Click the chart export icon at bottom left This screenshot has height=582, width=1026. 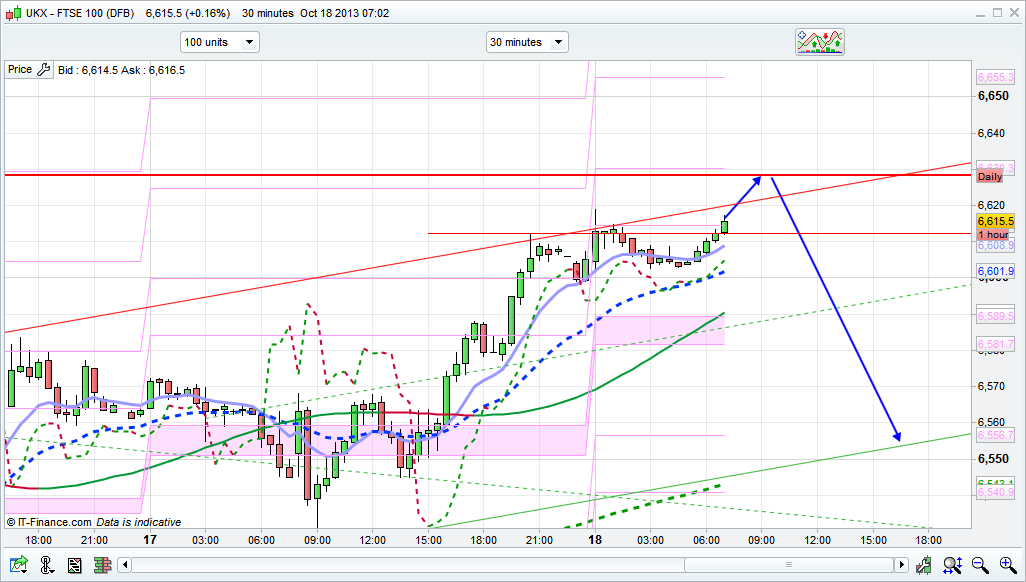(19, 566)
